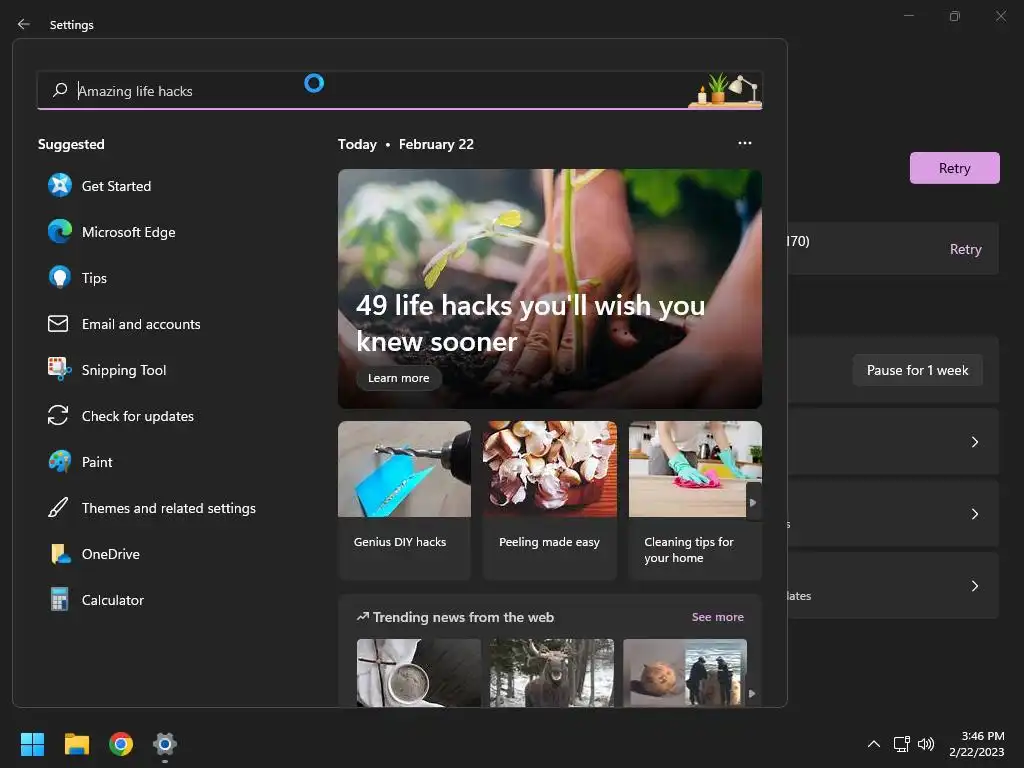Show hidden icons in system tray

874,744
